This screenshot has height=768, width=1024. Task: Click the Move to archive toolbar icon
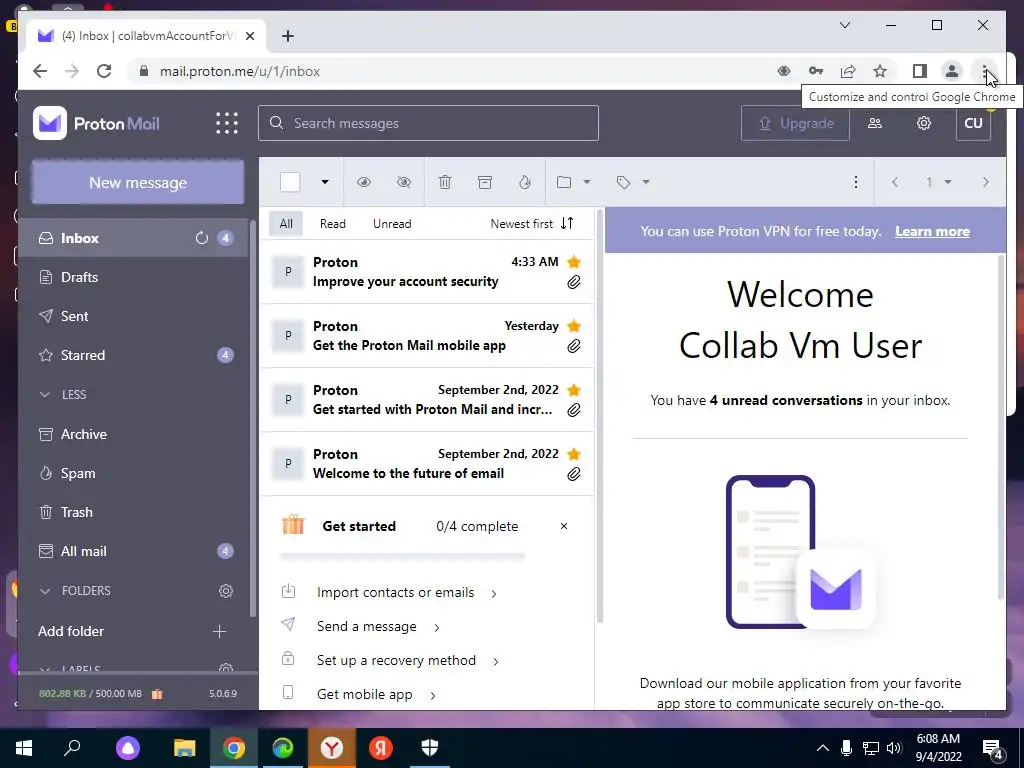(x=485, y=182)
